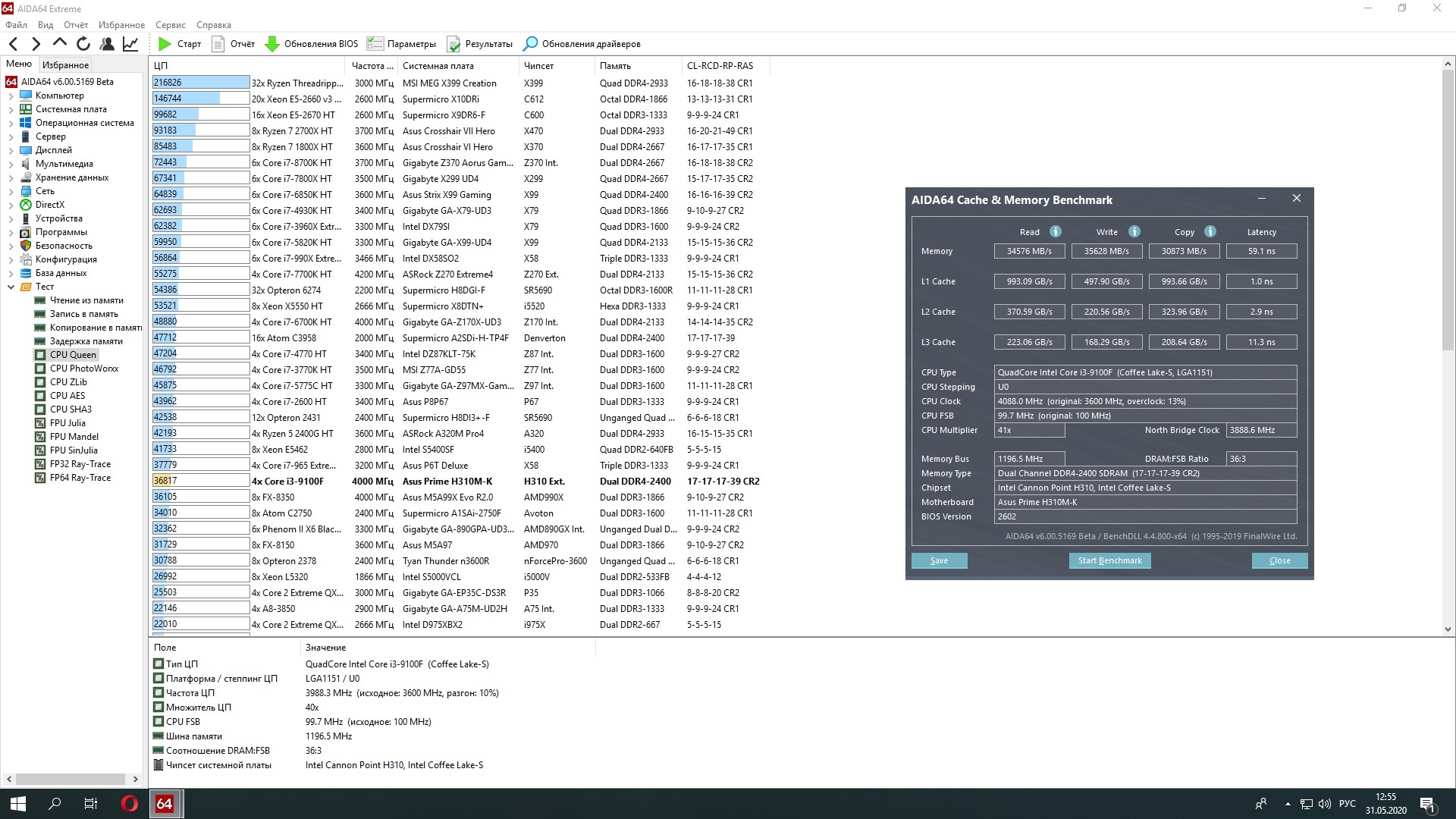Launch Opera browser from taskbar
This screenshot has height=819, width=1456.
130,804
